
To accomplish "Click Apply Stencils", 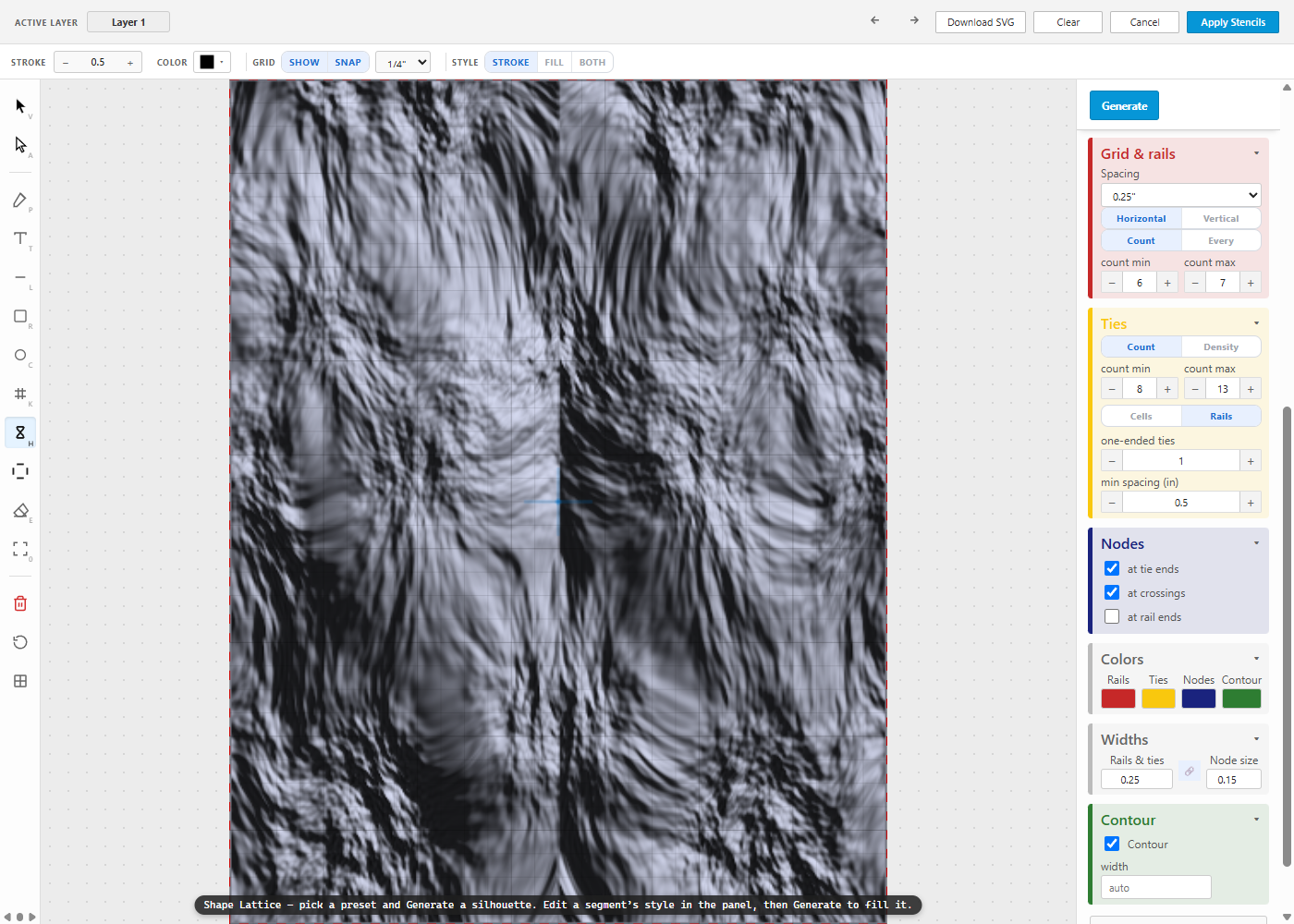I will pyautogui.click(x=1233, y=22).
